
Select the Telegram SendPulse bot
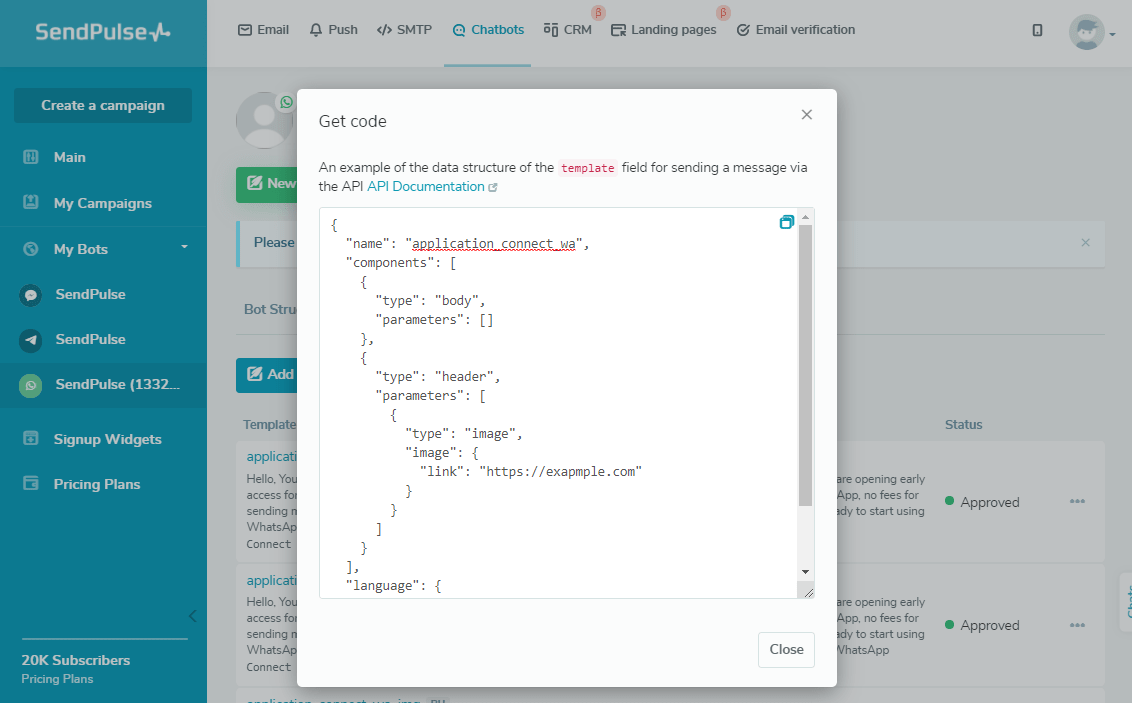(90, 339)
